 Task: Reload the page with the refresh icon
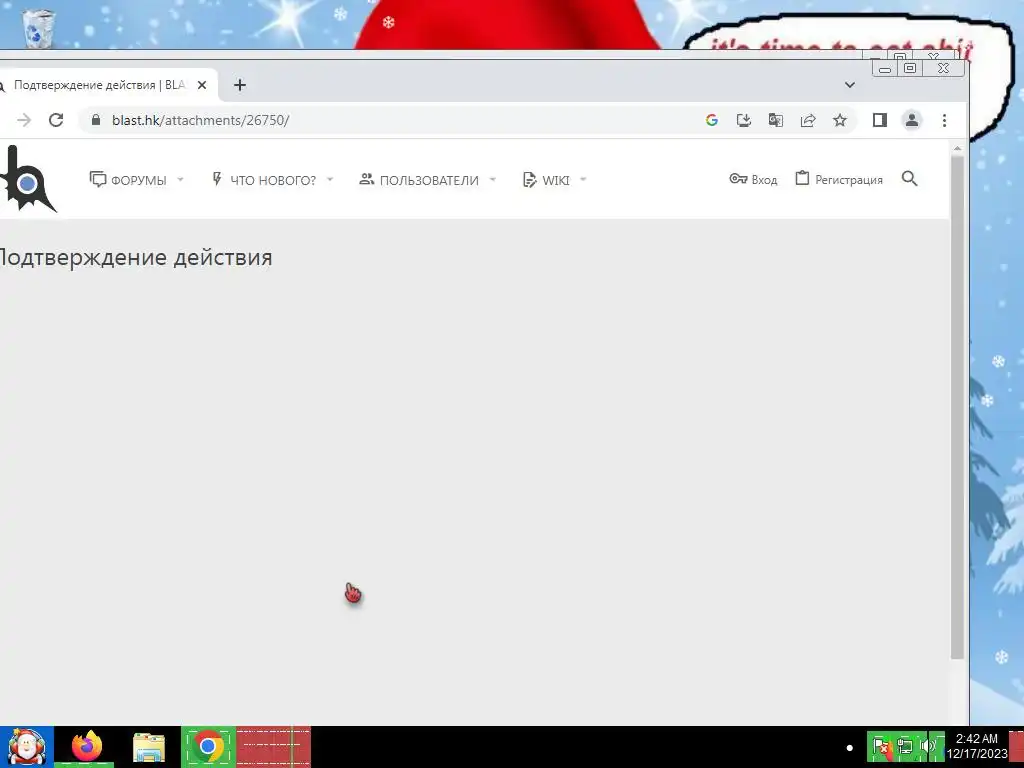click(x=56, y=120)
